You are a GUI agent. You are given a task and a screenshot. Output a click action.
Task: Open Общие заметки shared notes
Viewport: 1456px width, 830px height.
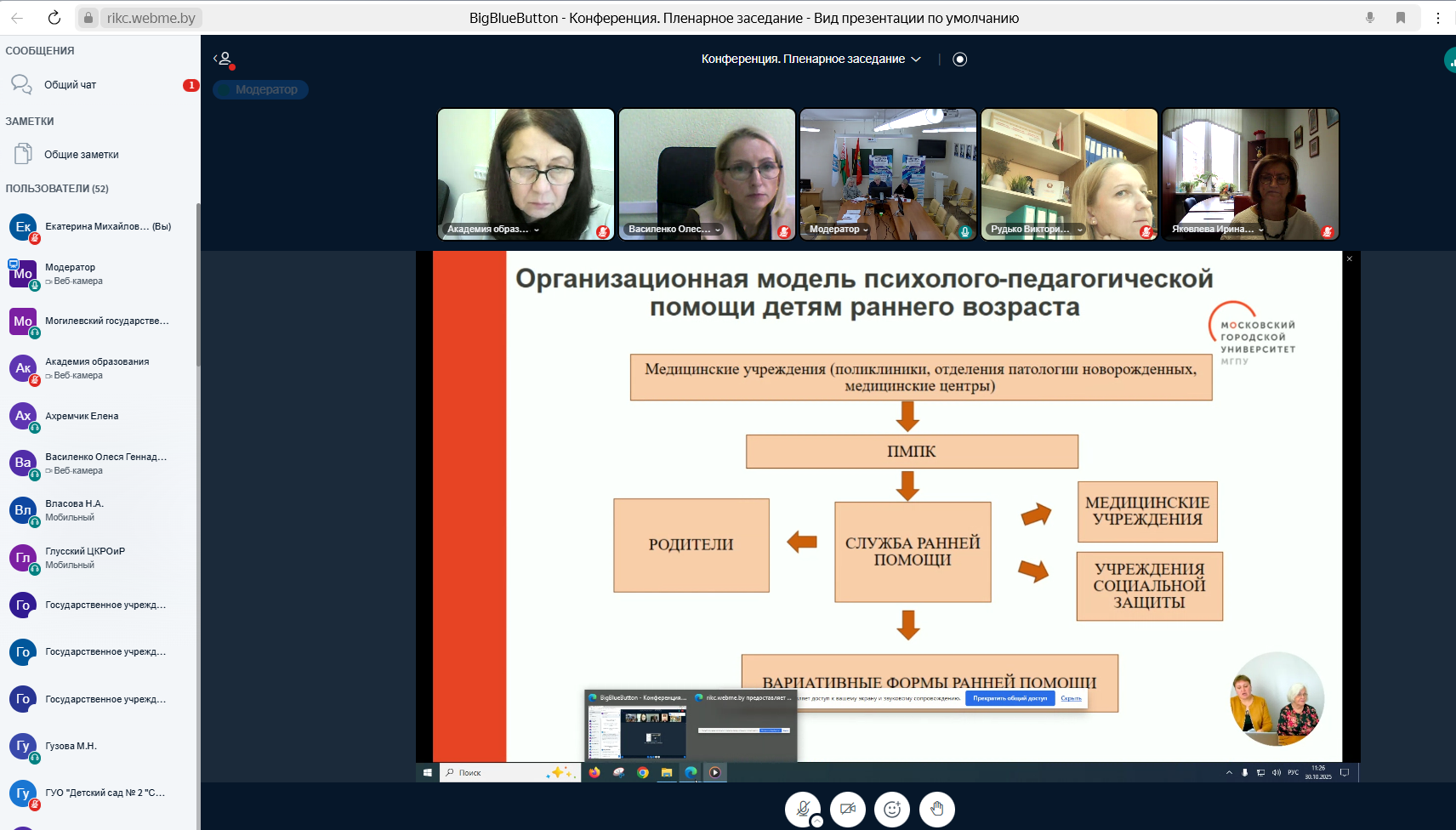coord(81,155)
